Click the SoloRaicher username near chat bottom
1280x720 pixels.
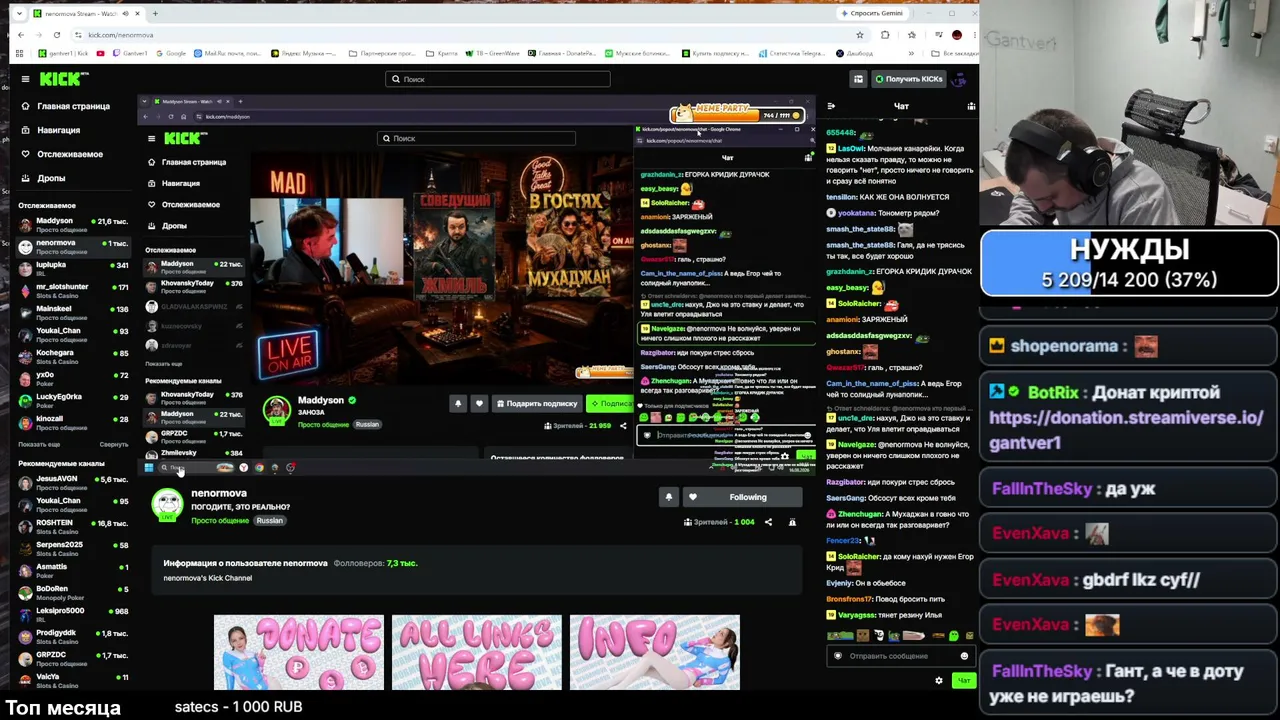tap(859, 556)
